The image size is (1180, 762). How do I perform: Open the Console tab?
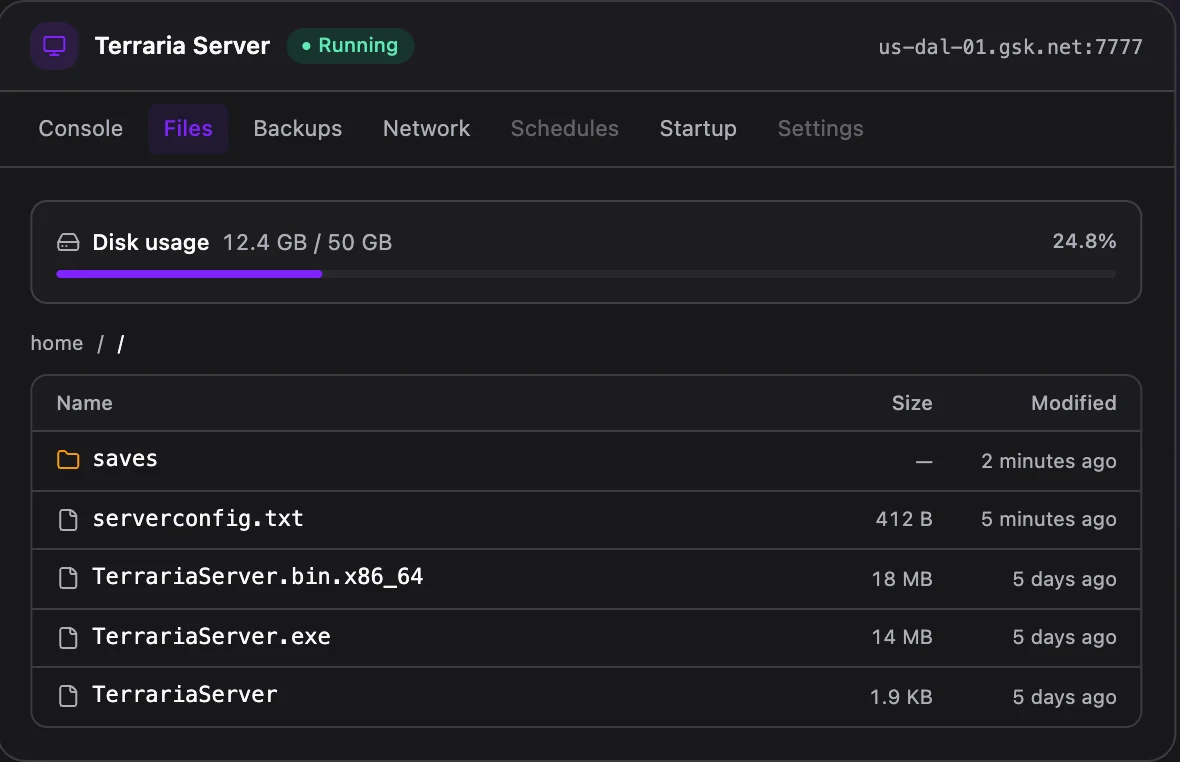click(x=81, y=129)
